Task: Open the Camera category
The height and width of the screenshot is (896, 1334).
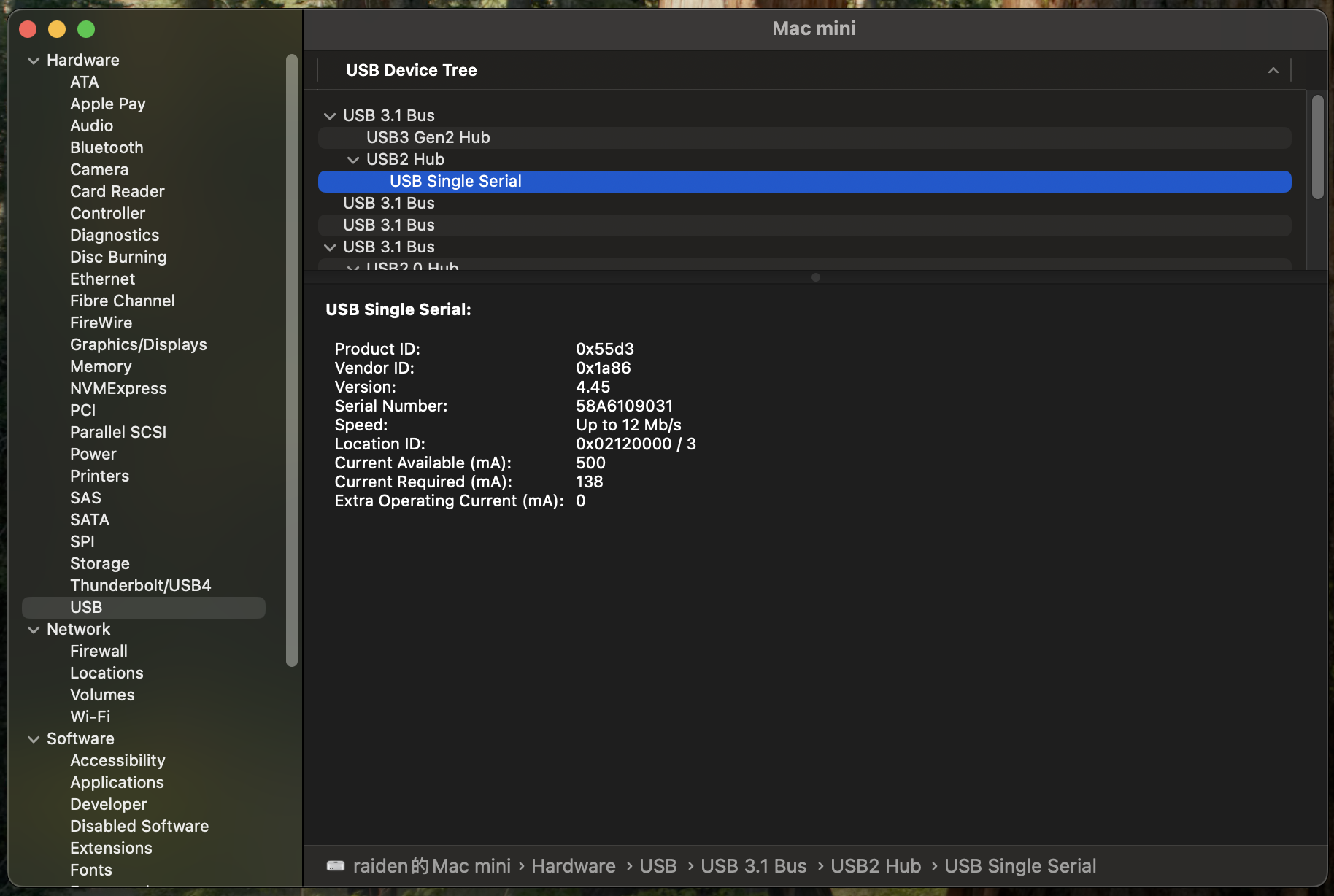Action: [99, 170]
